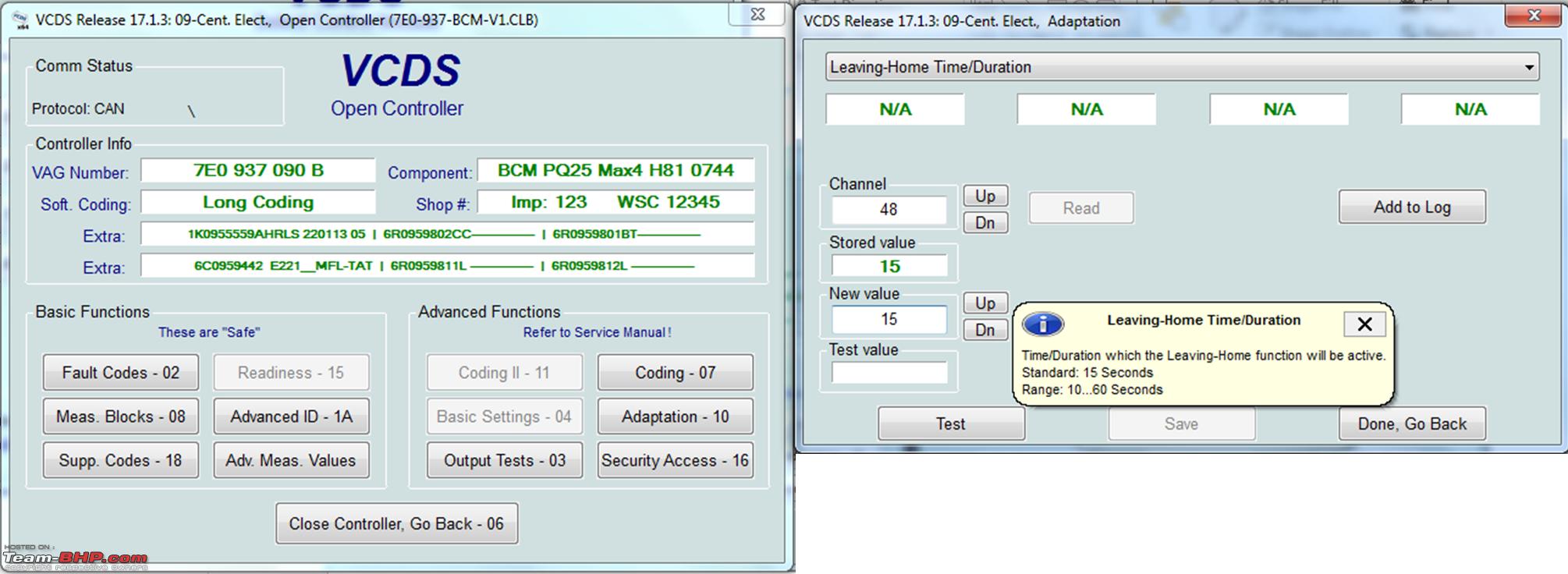The image size is (1568, 574).
Task: Click Close Controller, Go Back - 06
Action: (x=396, y=523)
